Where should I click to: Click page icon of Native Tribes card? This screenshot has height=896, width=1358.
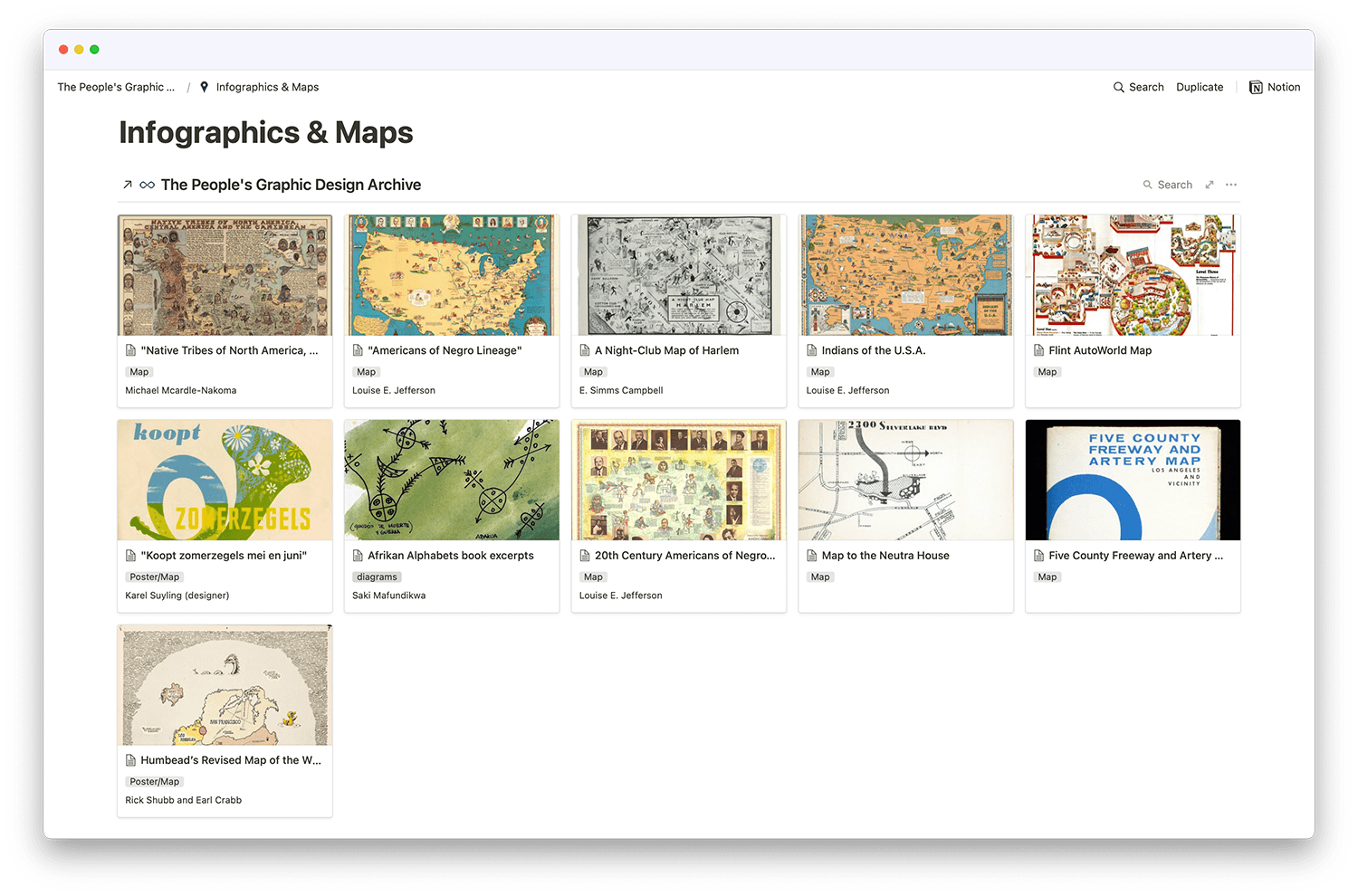pos(131,350)
